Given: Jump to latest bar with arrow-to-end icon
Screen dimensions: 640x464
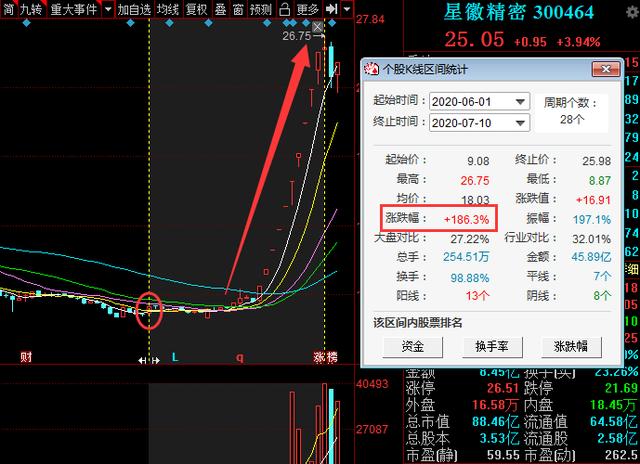Looking at the screenshot, I should (331, 9).
